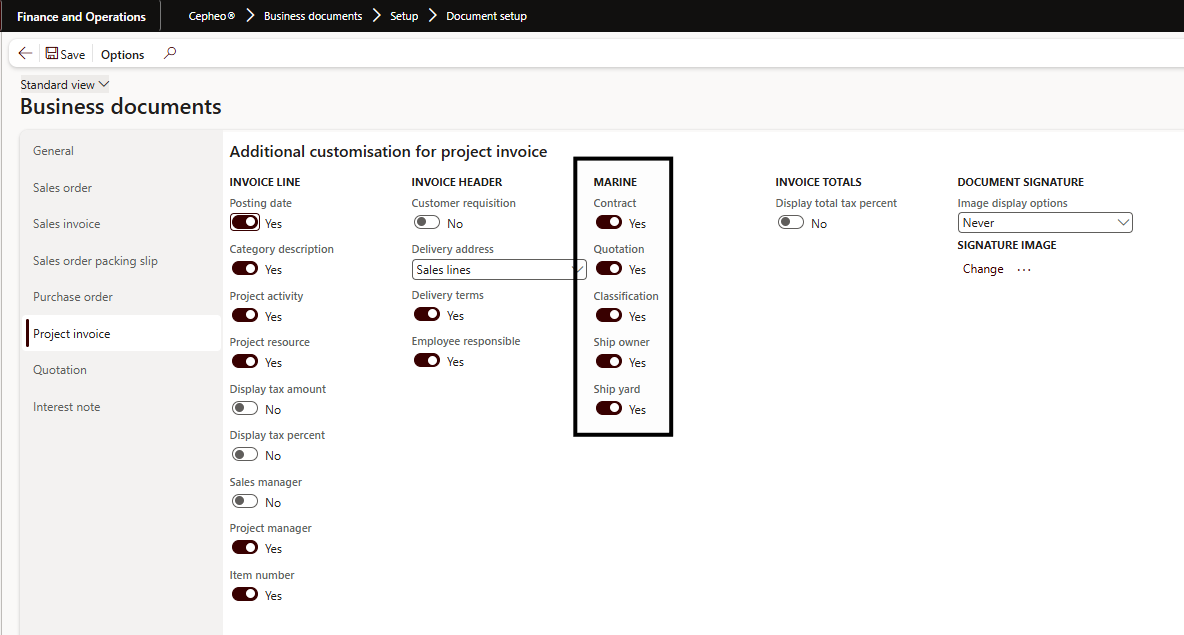Enable Display tax amount toggle
Image resolution: width=1184 pixels, height=635 pixels.
[x=245, y=409]
